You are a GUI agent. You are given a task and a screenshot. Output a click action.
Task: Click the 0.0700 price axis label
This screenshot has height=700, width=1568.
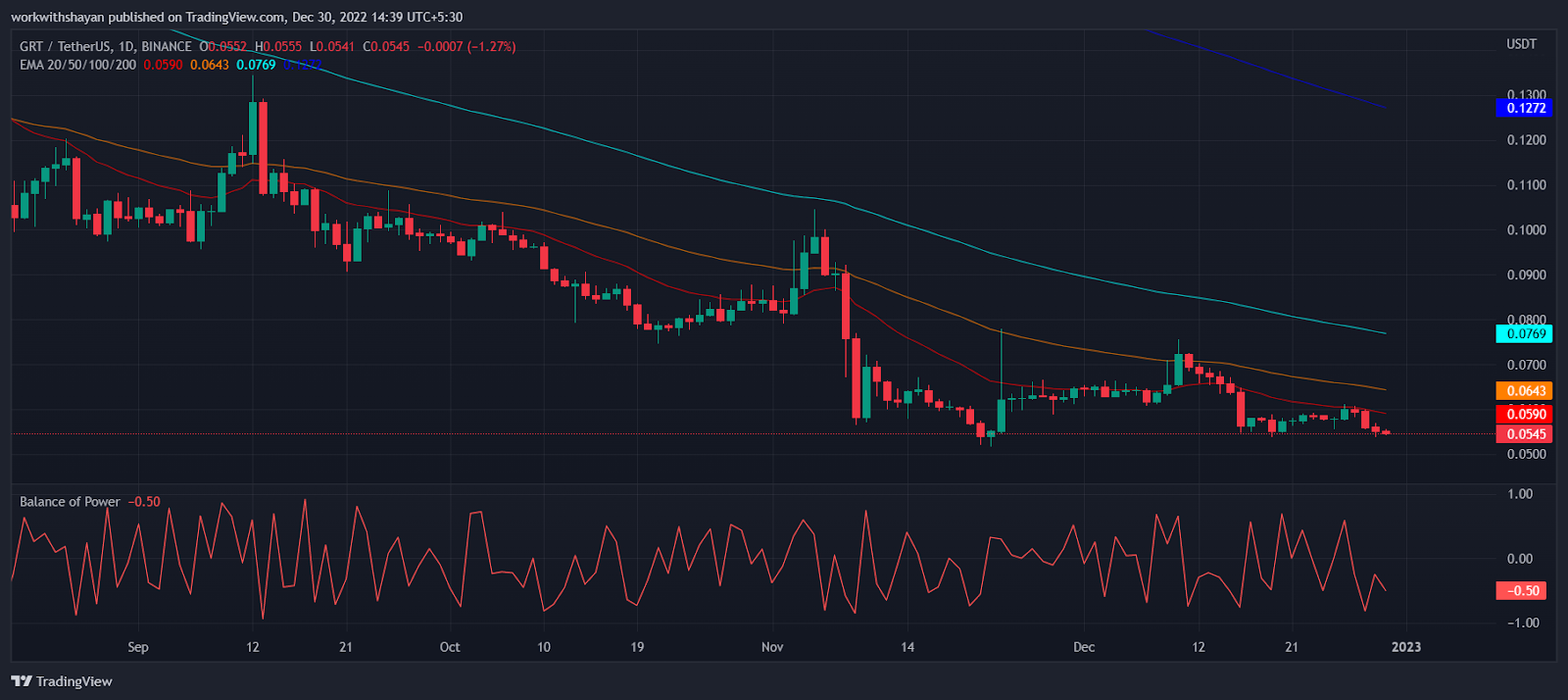click(x=1527, y=365)
